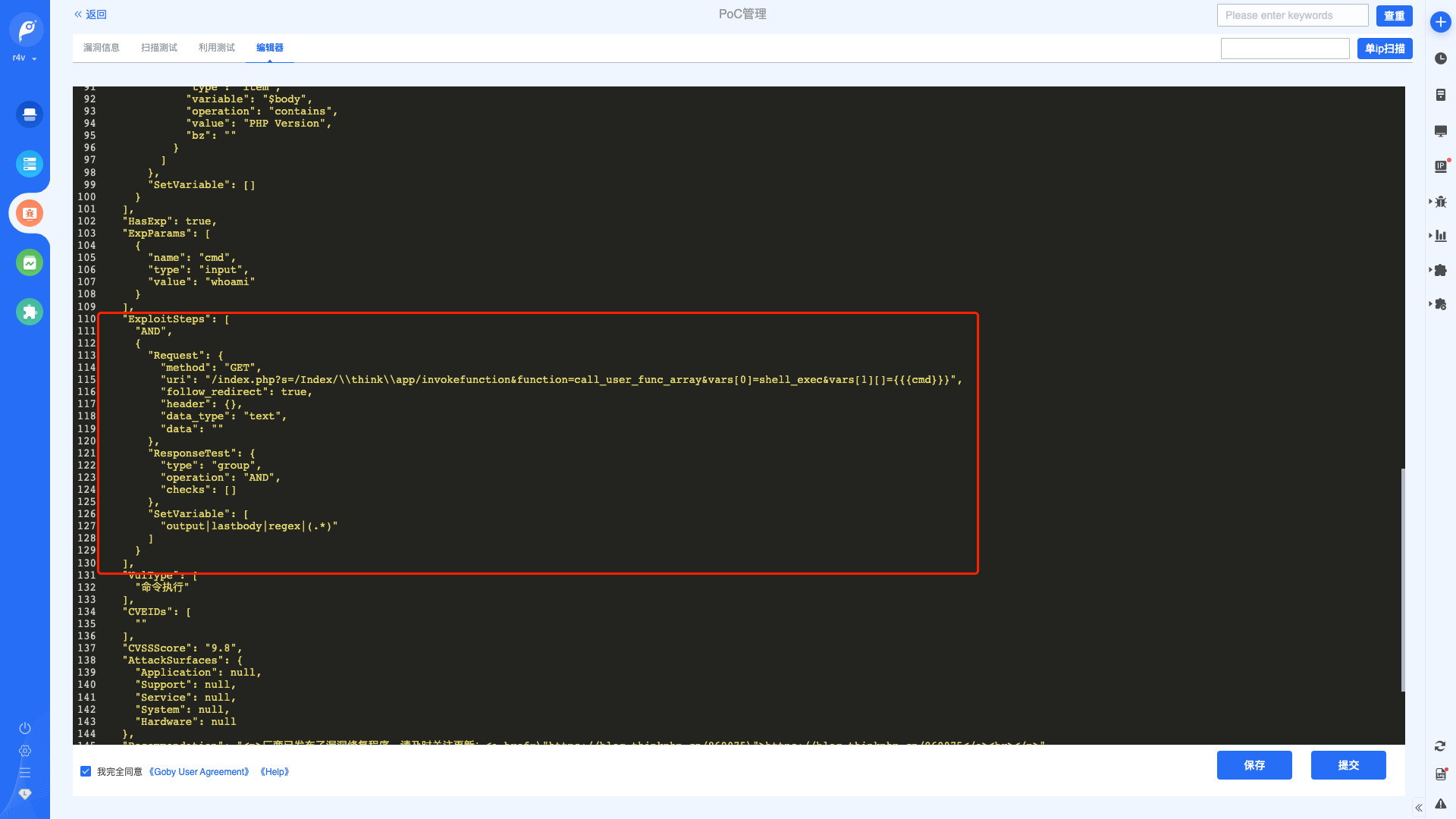Focus the keywords search input field
Image resolution: width=1456 pixels, height=819 pixels.
pos(1292,15)
